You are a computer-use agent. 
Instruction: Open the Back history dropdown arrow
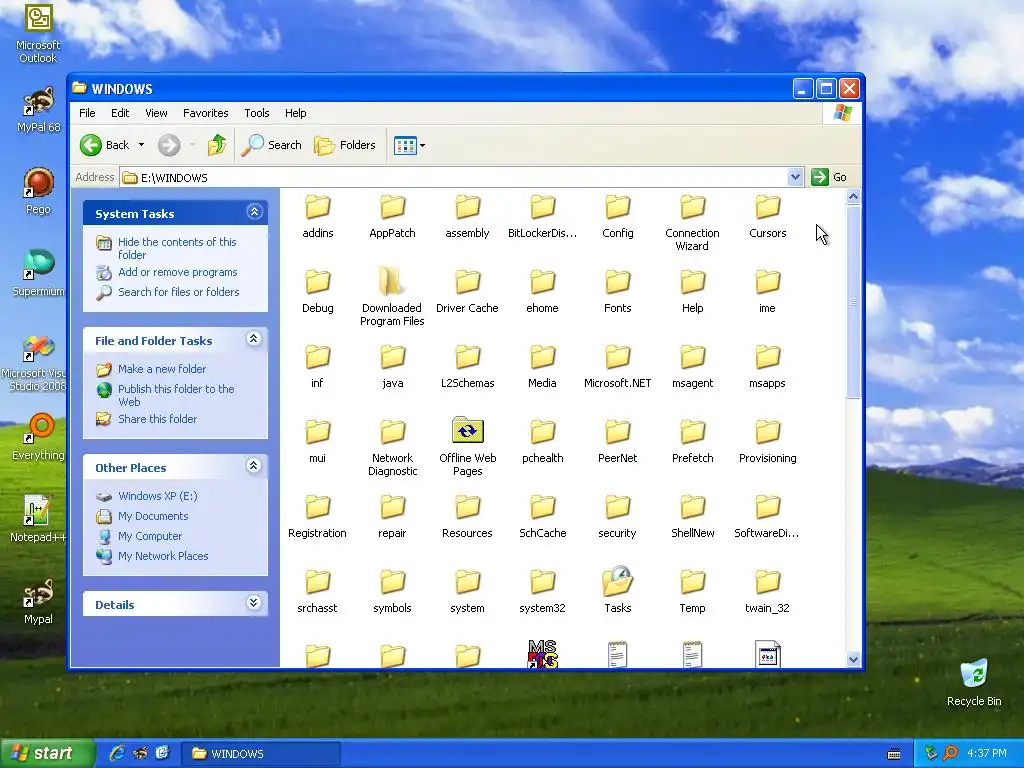click(141, 145)
